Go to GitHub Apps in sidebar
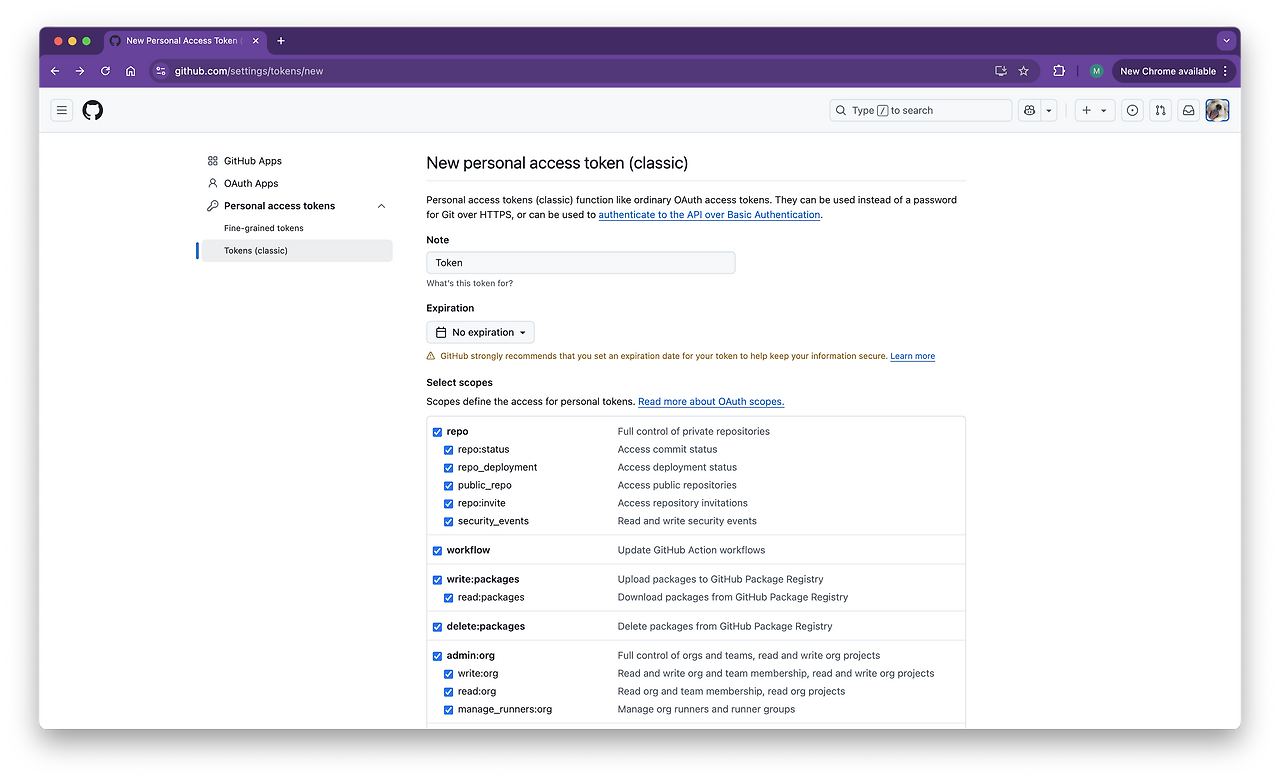 coord(252,161)
